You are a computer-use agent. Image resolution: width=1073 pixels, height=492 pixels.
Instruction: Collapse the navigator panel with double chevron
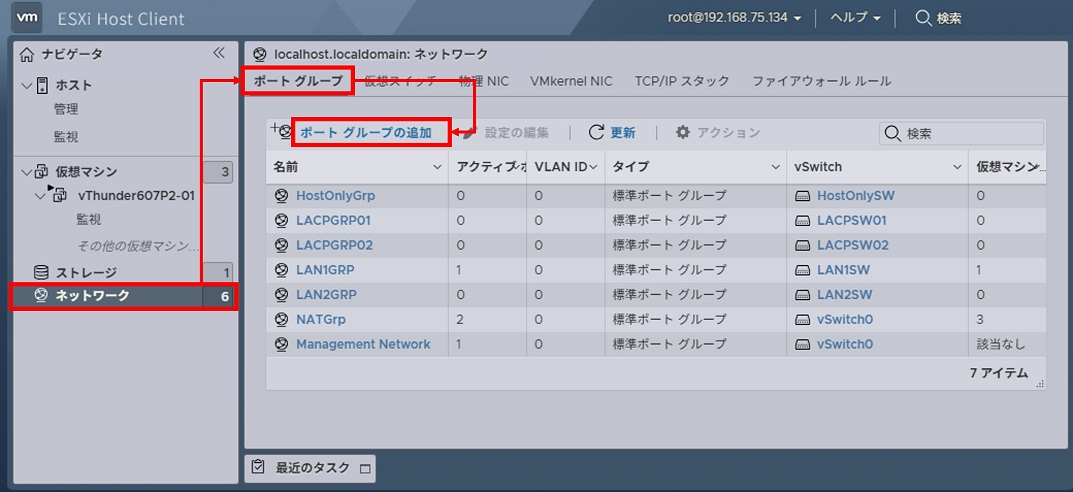click(219, 54)
